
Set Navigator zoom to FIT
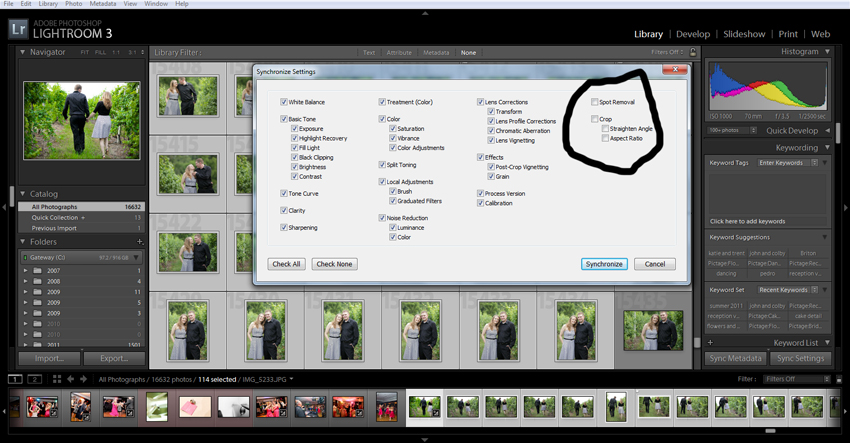pos(85,53)
